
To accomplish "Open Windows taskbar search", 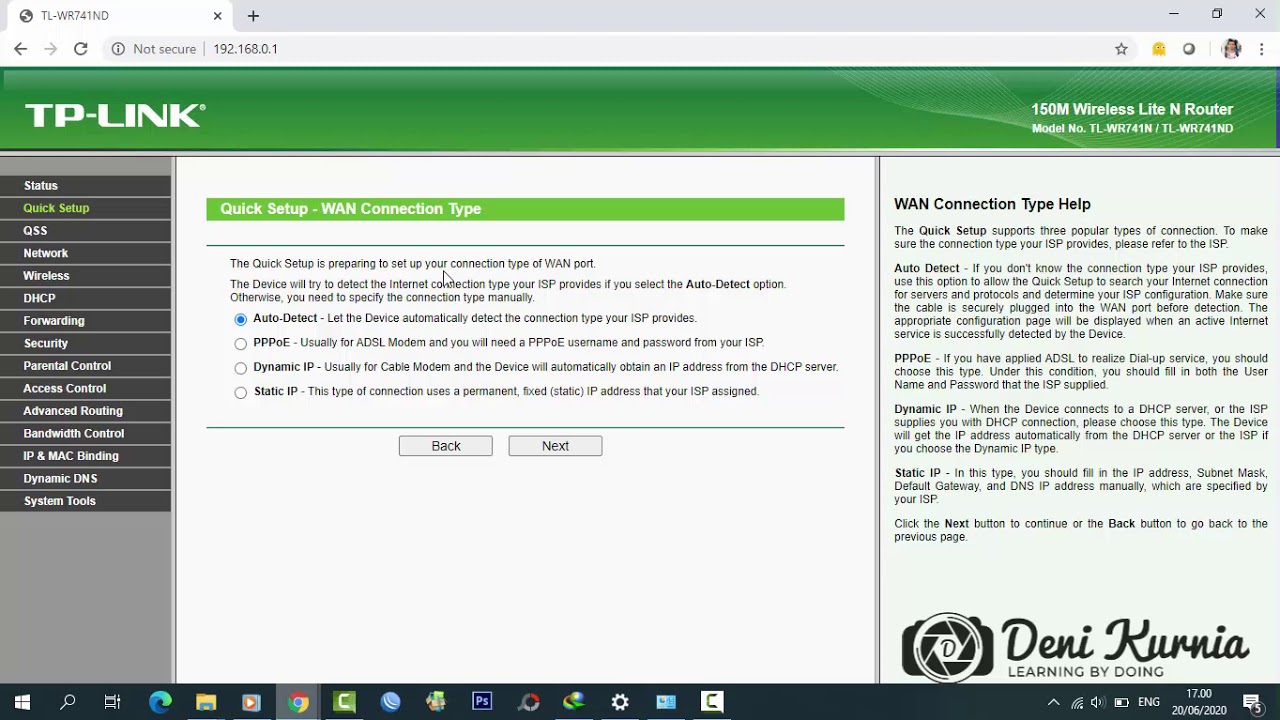I will click(x=68, y=702).
